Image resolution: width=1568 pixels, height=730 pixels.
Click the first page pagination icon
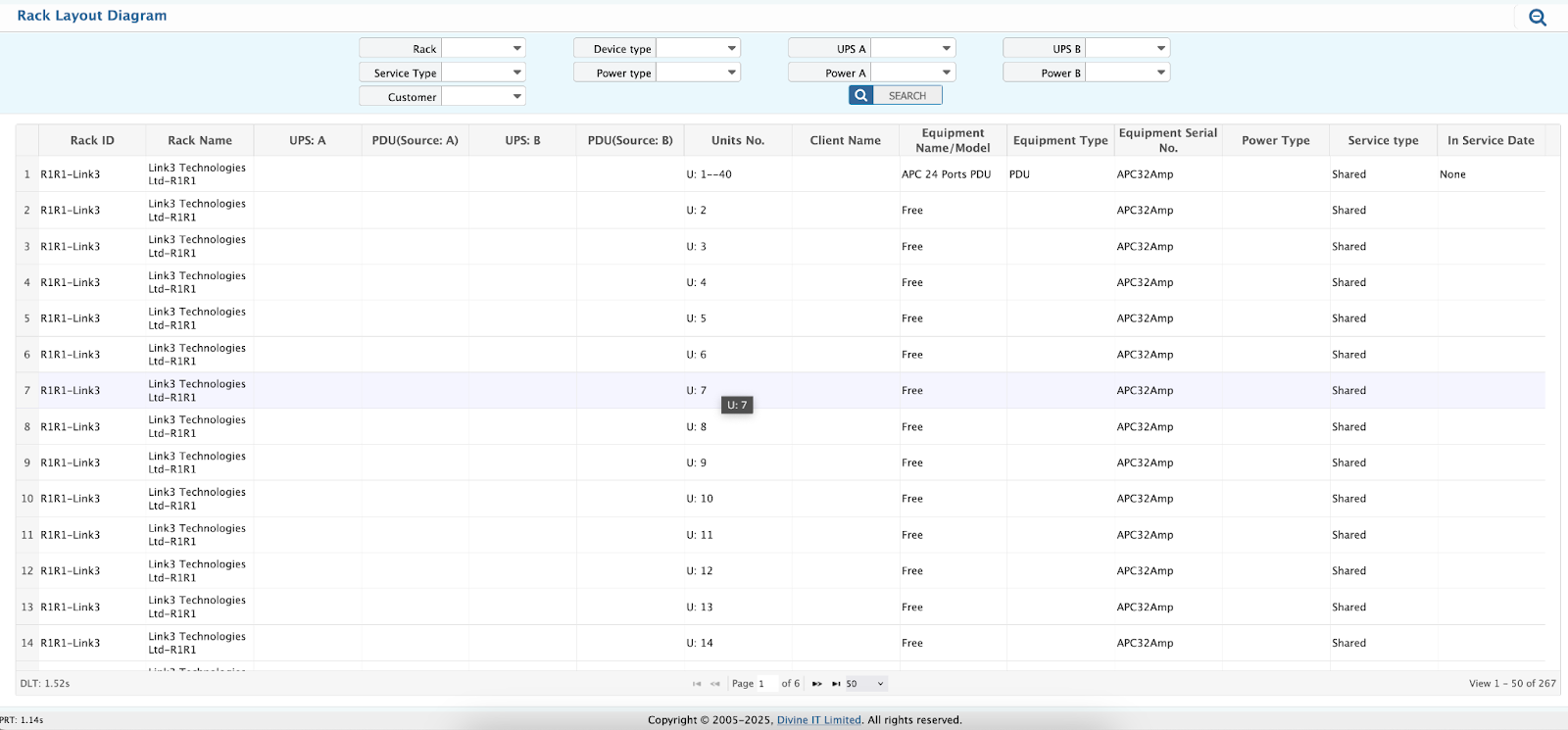click(x=697, y=684)
